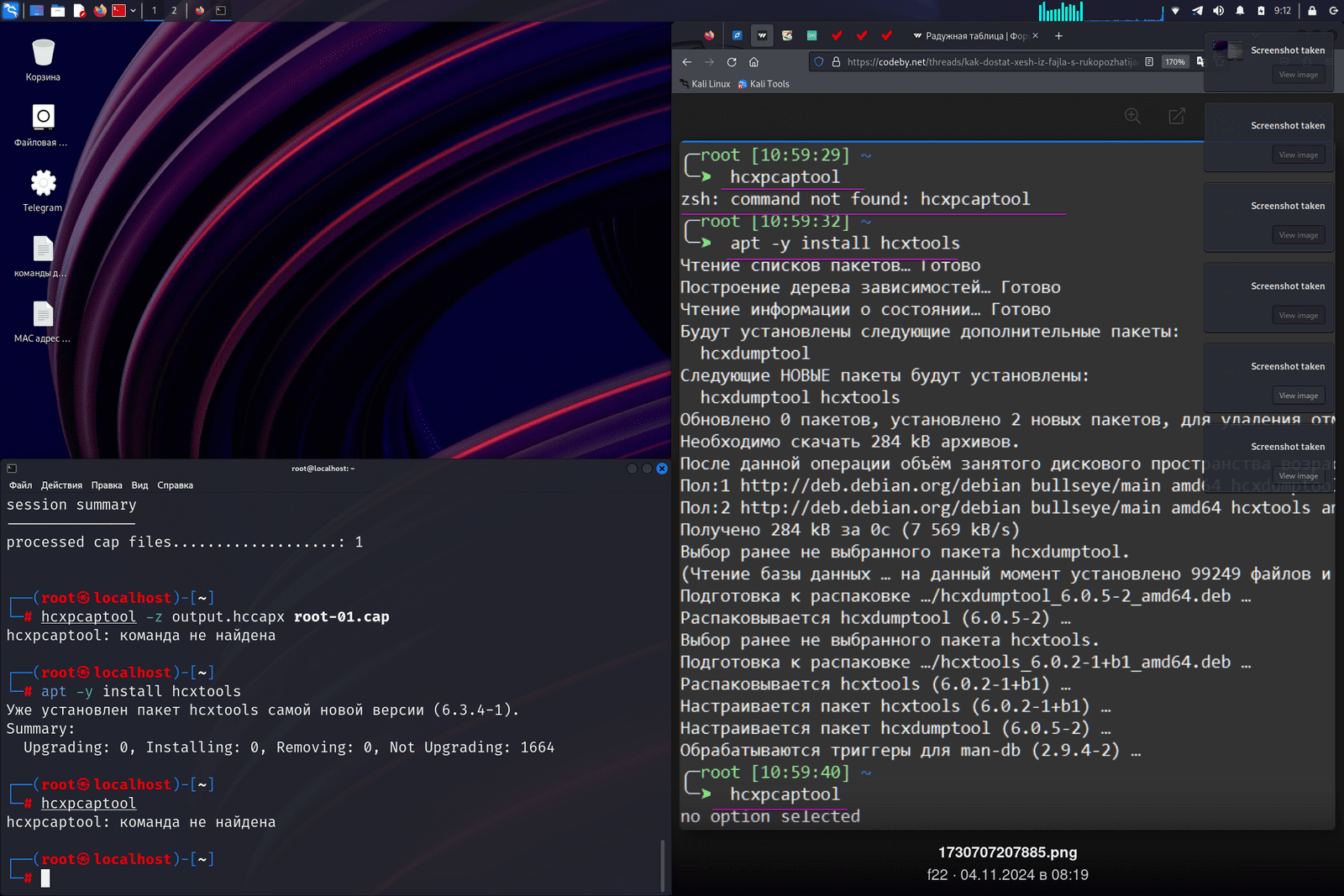Click the magnifier zoom icon above image
1344x896 pixels.
(1132, 116)
